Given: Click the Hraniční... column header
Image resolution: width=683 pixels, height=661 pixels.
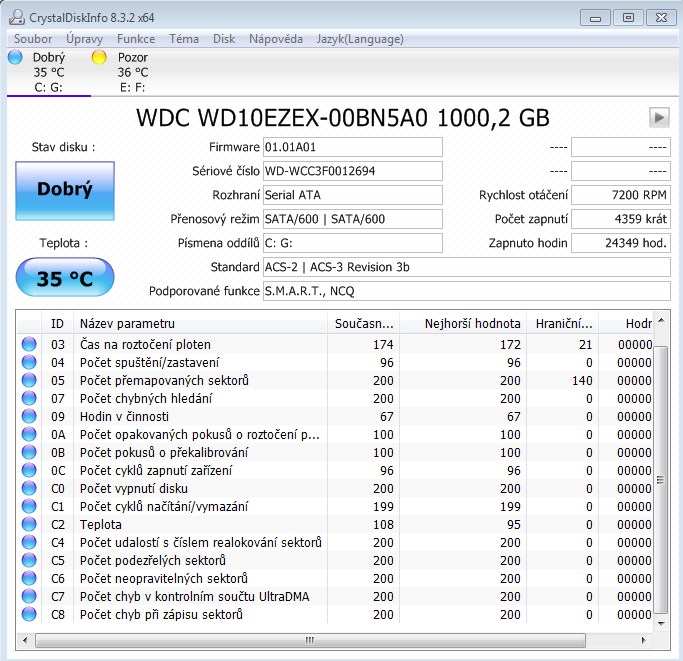Looking at the screenshot, I should (562, 324).
